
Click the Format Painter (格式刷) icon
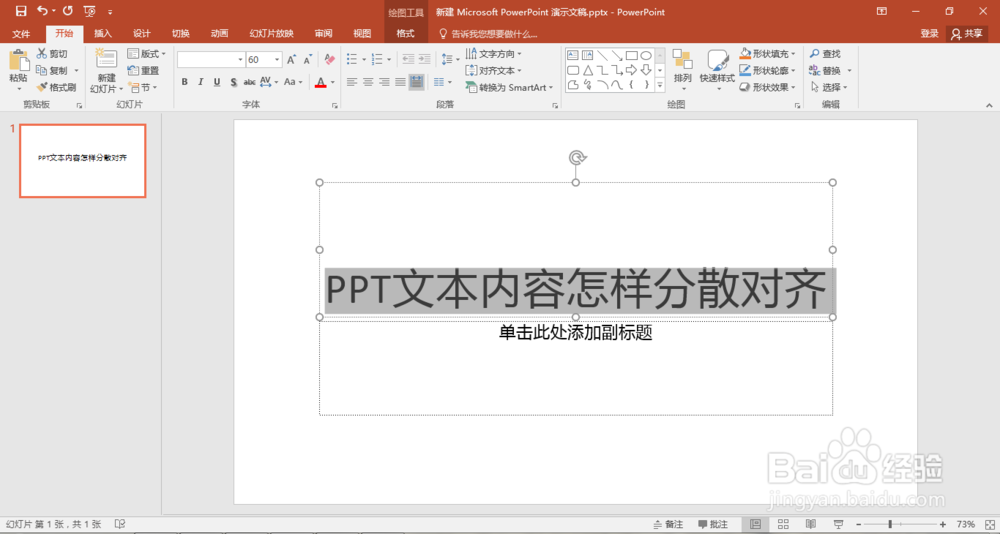[42, 87]
